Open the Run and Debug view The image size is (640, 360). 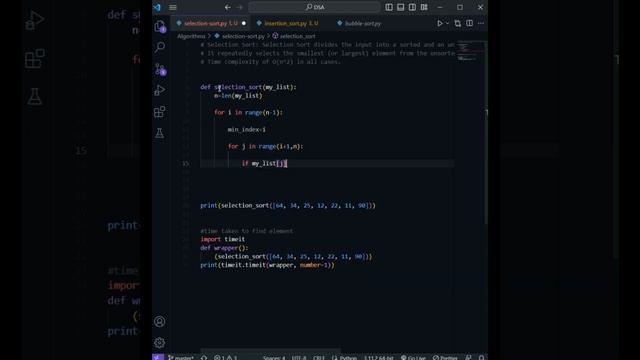[160, 90]
